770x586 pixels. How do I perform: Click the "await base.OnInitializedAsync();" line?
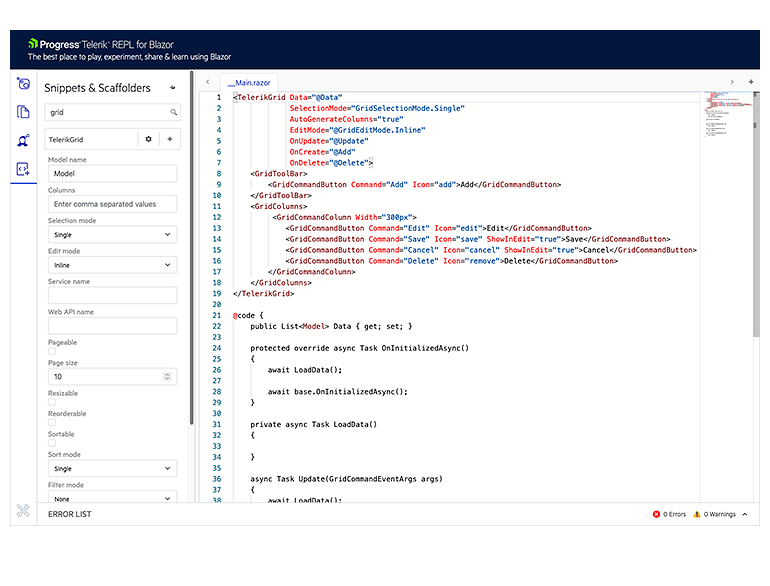337,391
